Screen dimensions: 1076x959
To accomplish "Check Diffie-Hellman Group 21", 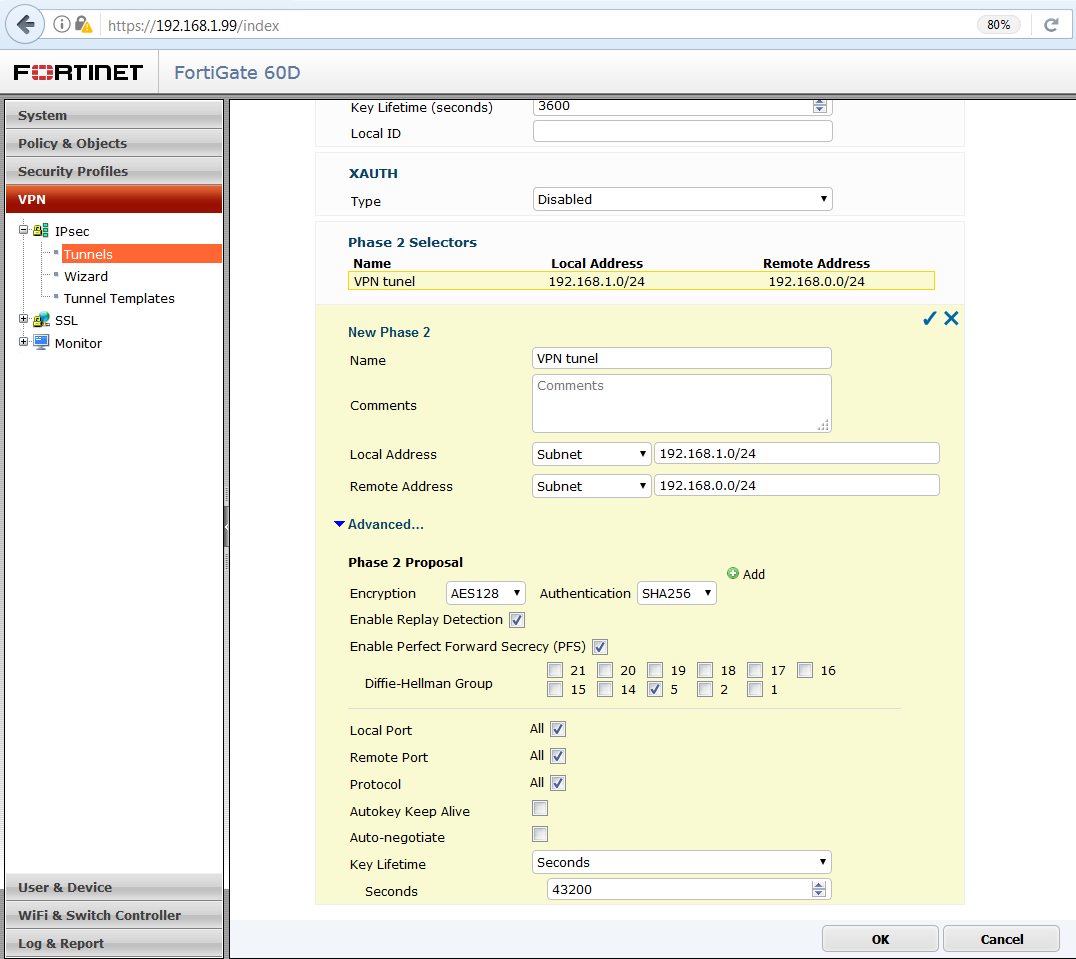I will coord(555,670).
